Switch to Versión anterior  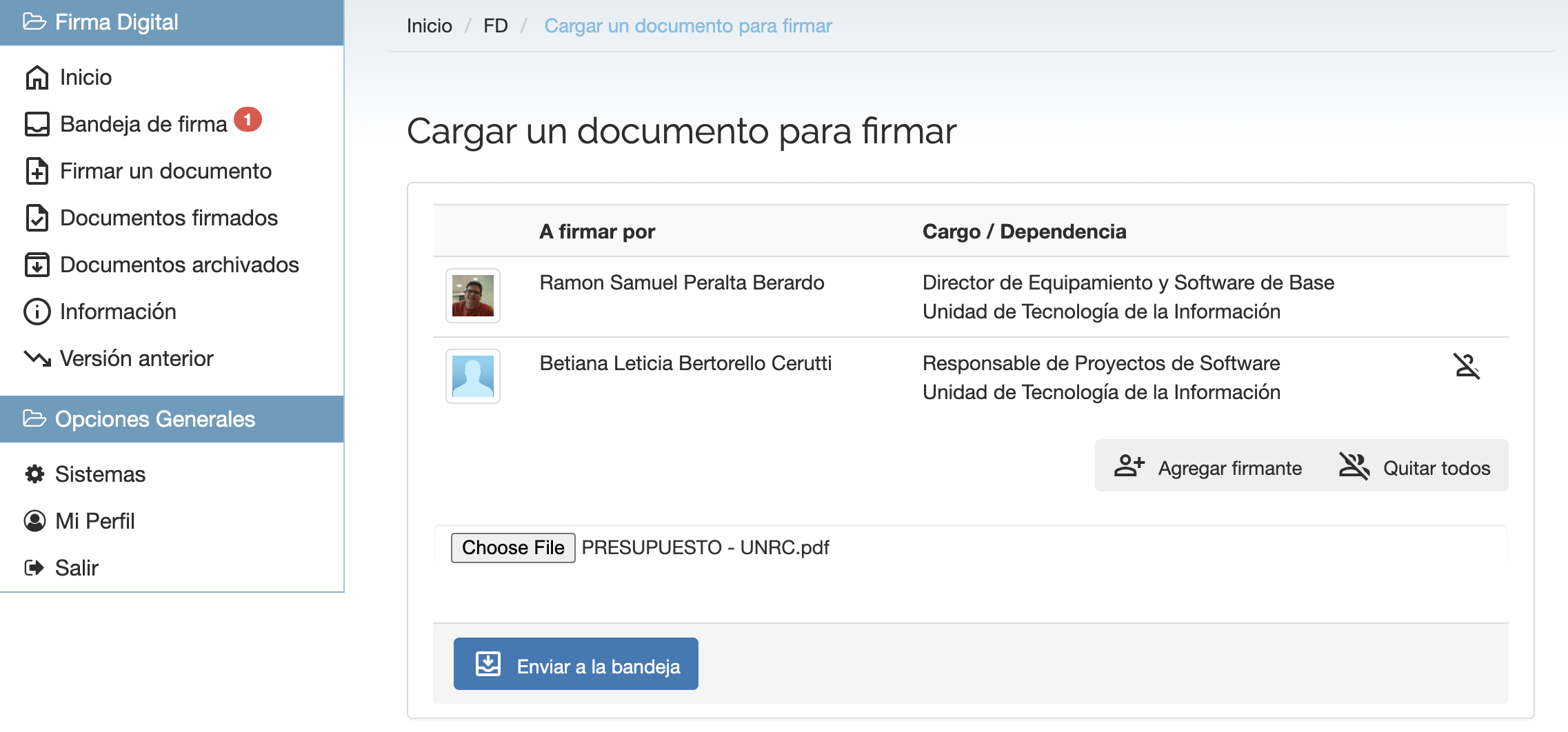tap(136, 358)
